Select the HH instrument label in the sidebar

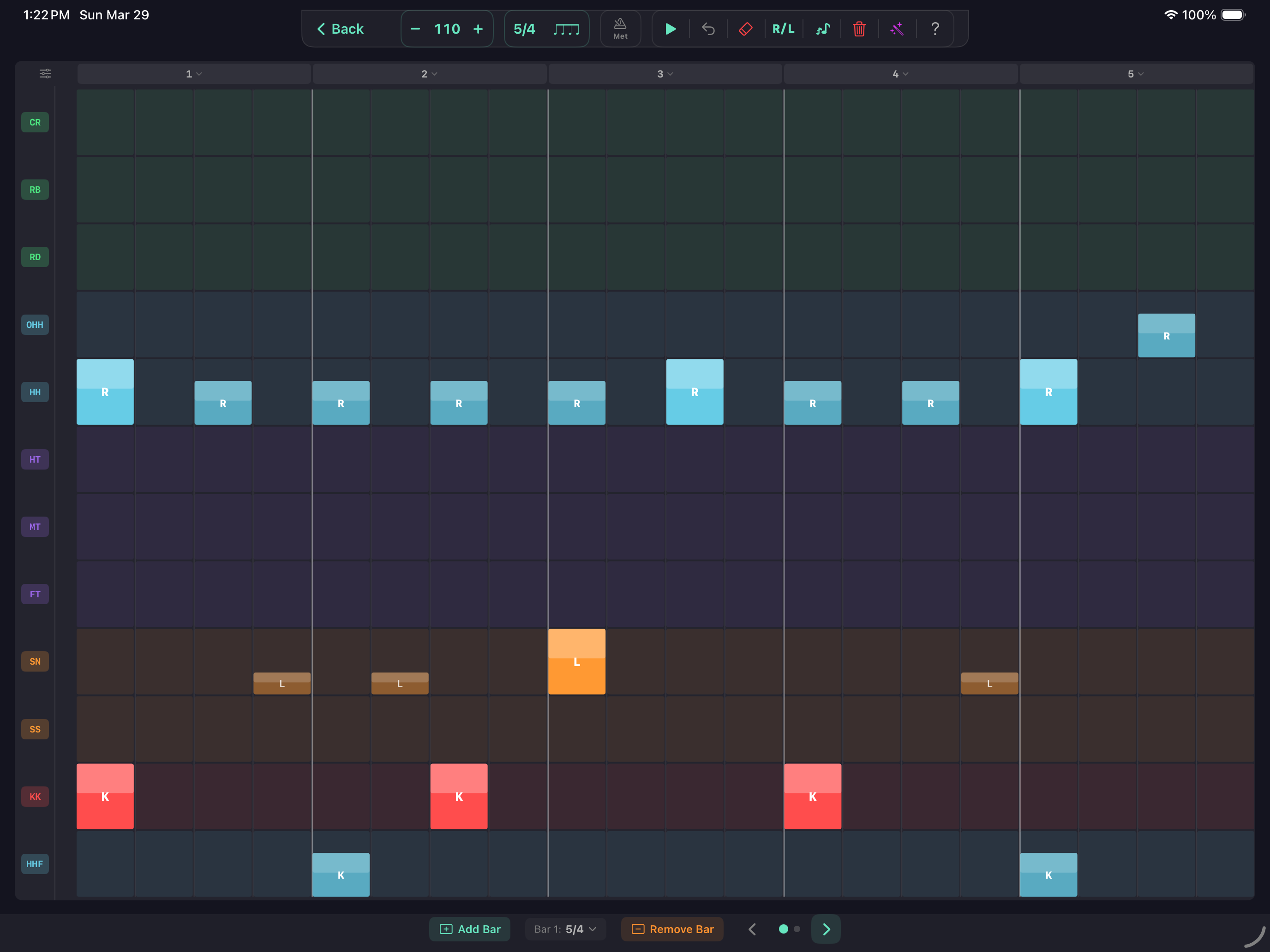pos(35,392)
